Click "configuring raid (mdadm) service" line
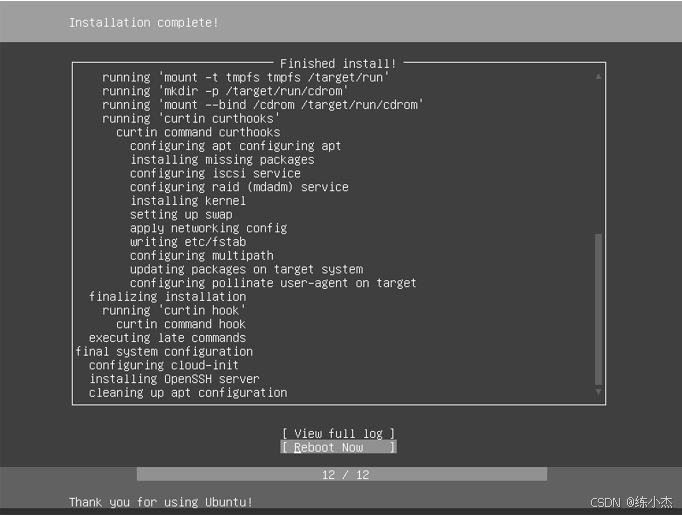682x517 pixels. coord(239,187)
